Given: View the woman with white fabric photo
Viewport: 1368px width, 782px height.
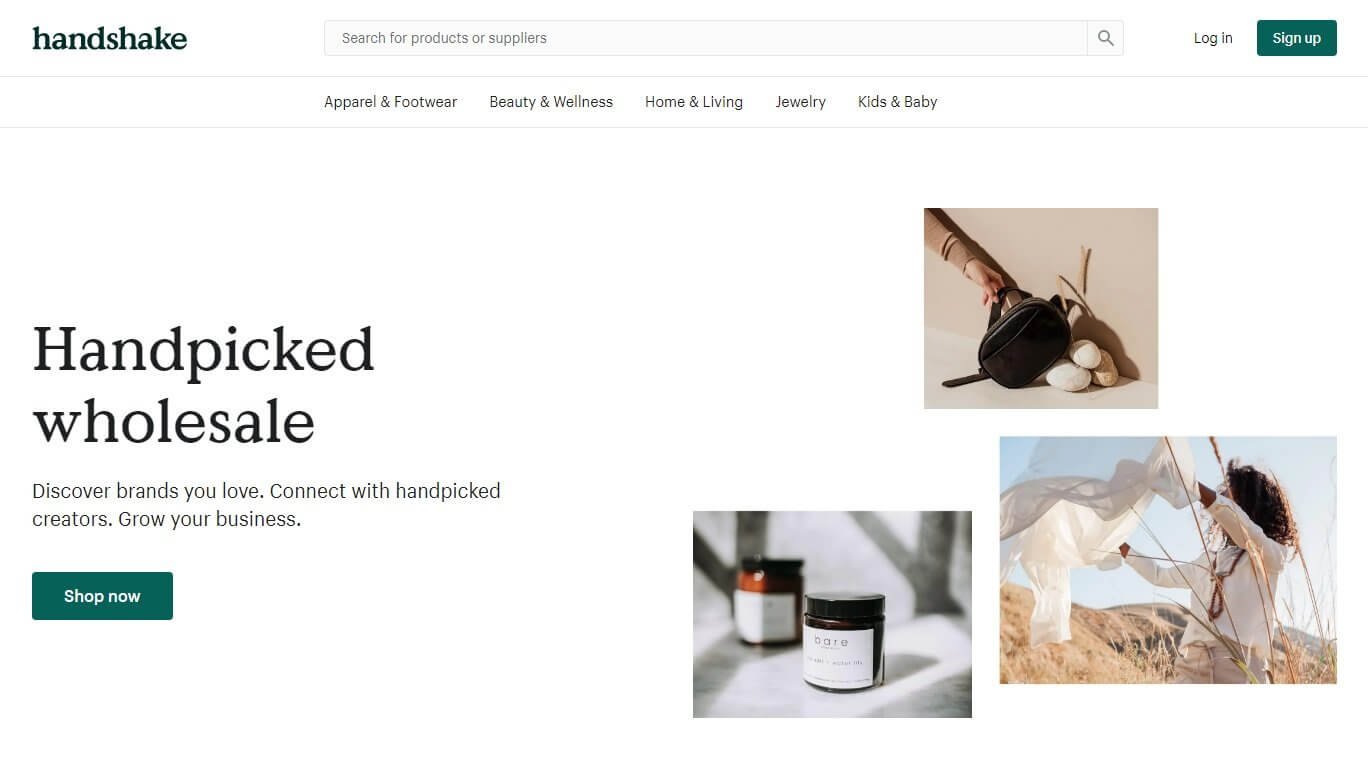Looking at the screenshot, I should [1168, 560].
